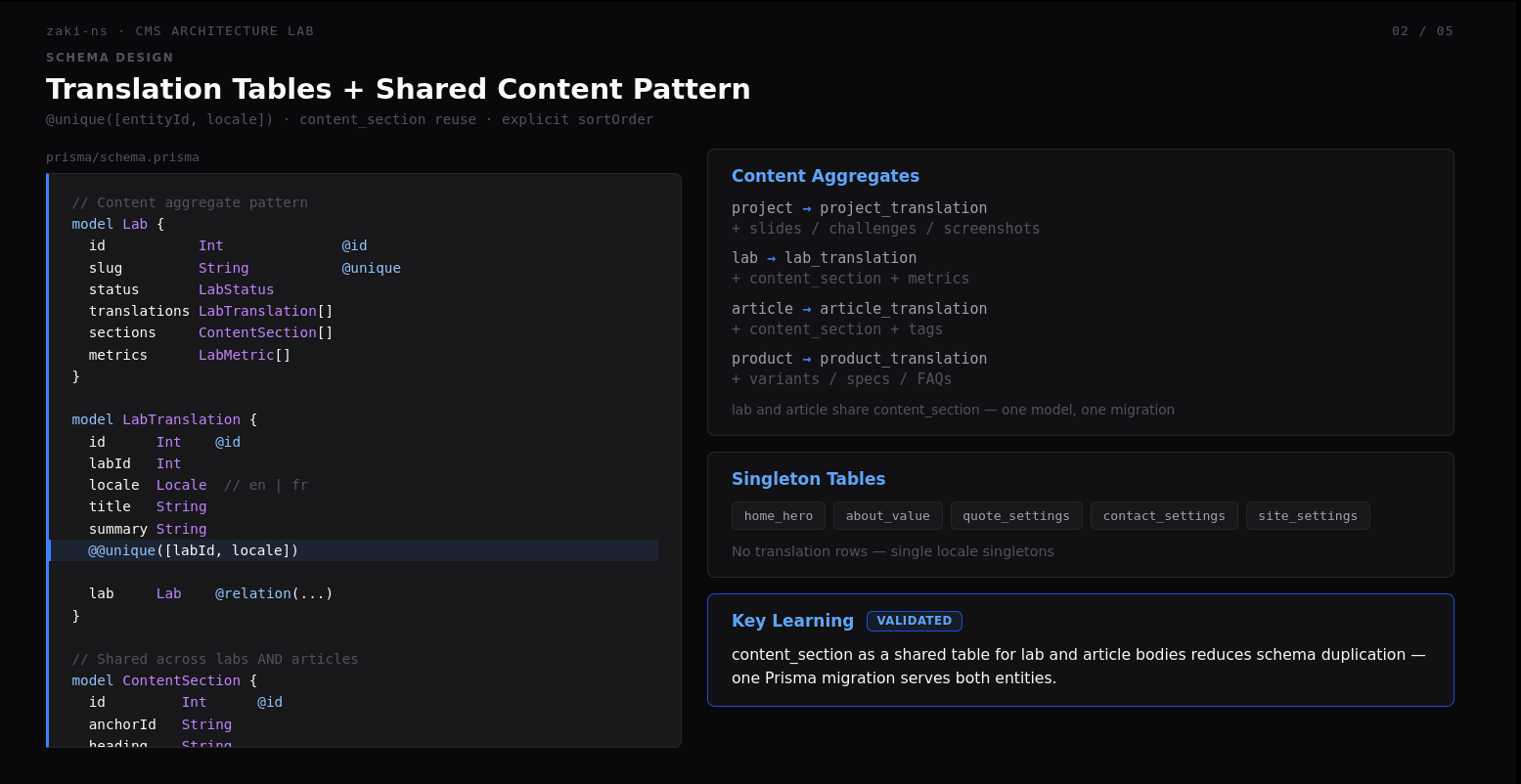Select the contact_settings tag
This screenshot has width=1521, height=784.
(x=1164, y=516)
